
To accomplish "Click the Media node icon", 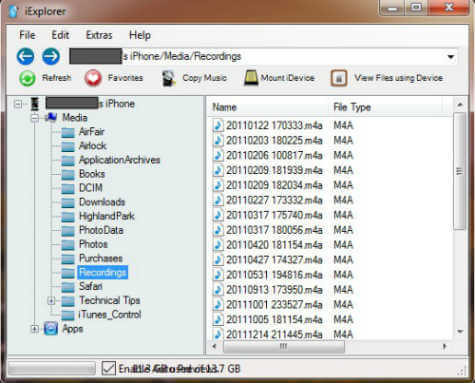I will [51, 117].
